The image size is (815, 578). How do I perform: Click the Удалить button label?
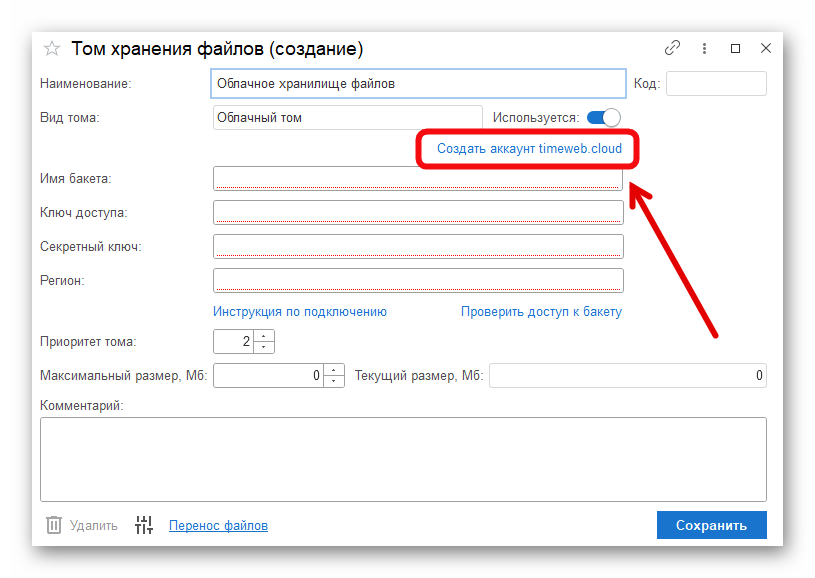pyautogui.click(x=94, y=526)
